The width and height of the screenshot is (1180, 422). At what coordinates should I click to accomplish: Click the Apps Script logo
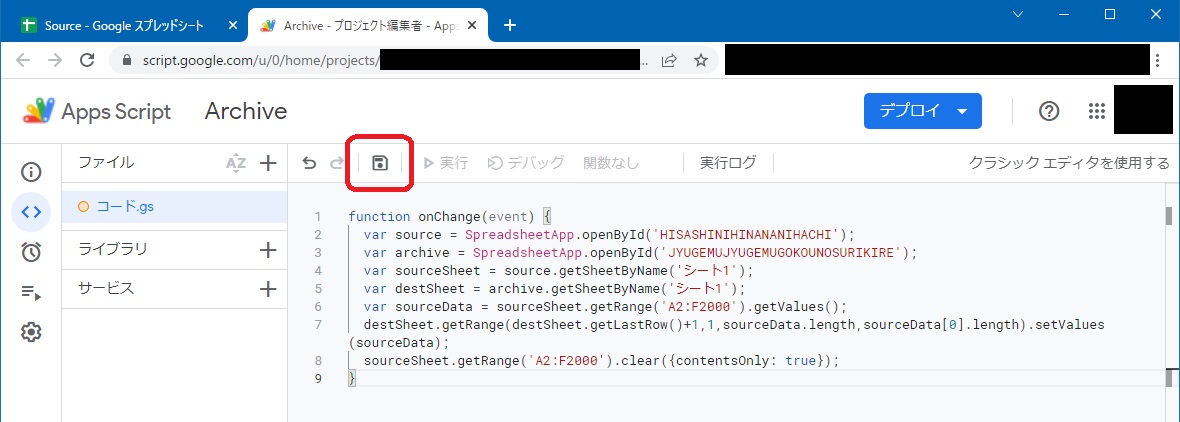(x=97, y=111)
